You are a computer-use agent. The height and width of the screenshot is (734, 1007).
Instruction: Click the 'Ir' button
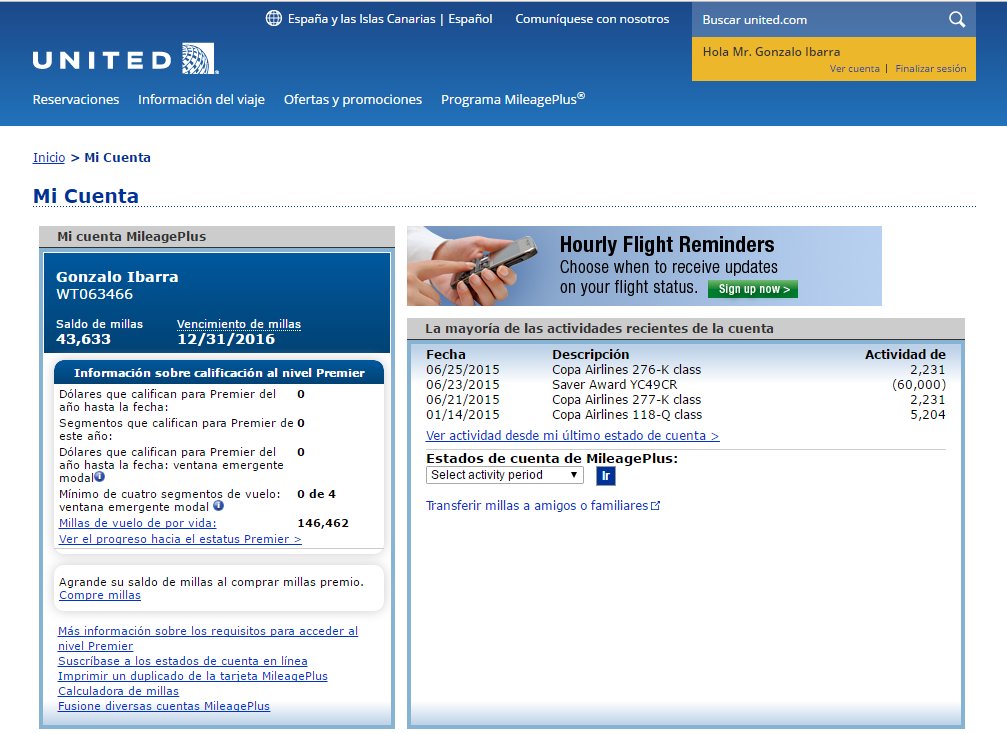606,475
